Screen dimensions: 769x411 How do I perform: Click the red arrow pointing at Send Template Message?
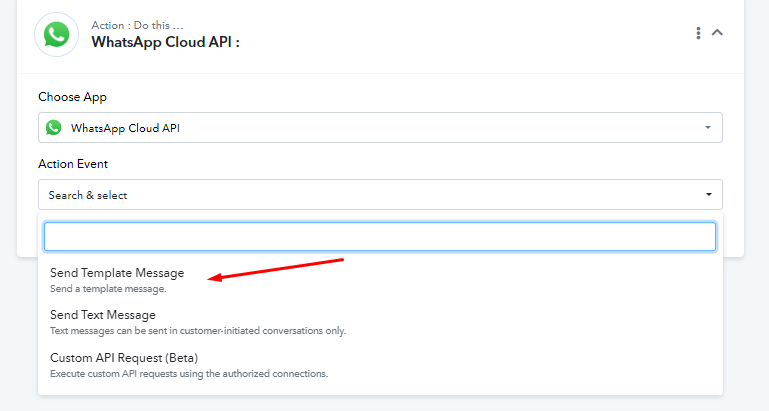[276, 270]
